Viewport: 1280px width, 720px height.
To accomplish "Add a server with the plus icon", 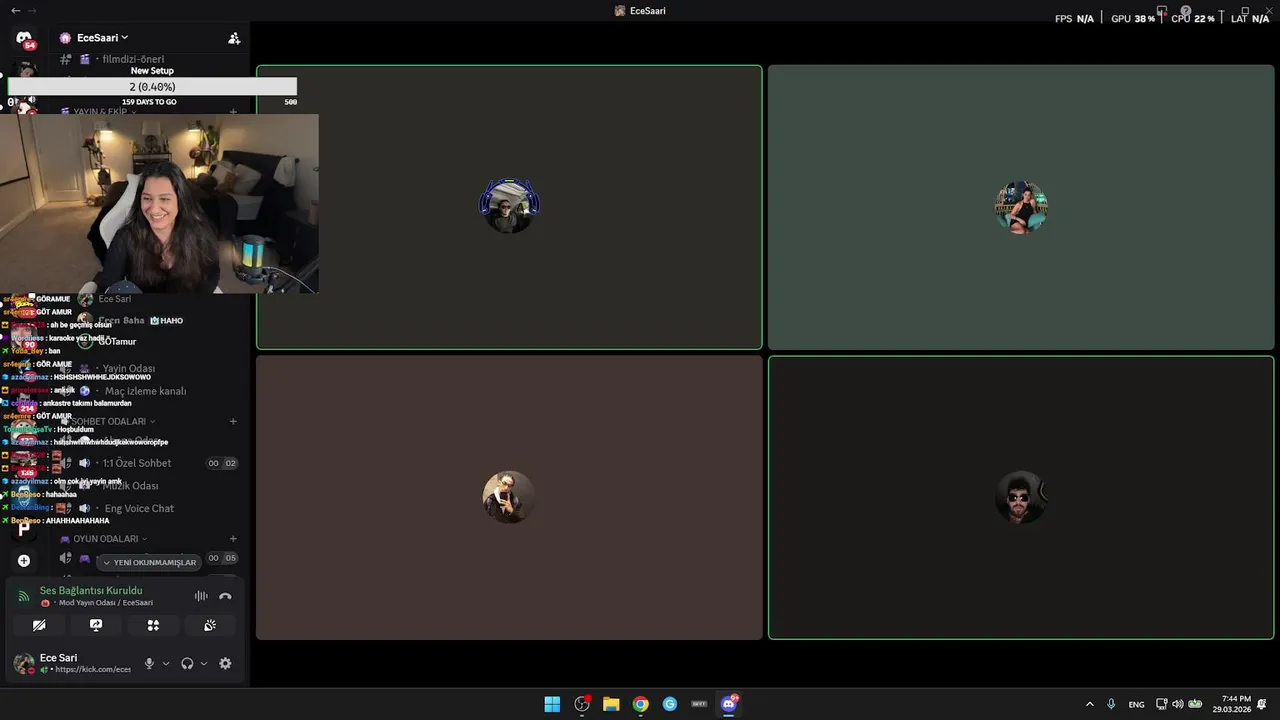I will coord(24,561).
